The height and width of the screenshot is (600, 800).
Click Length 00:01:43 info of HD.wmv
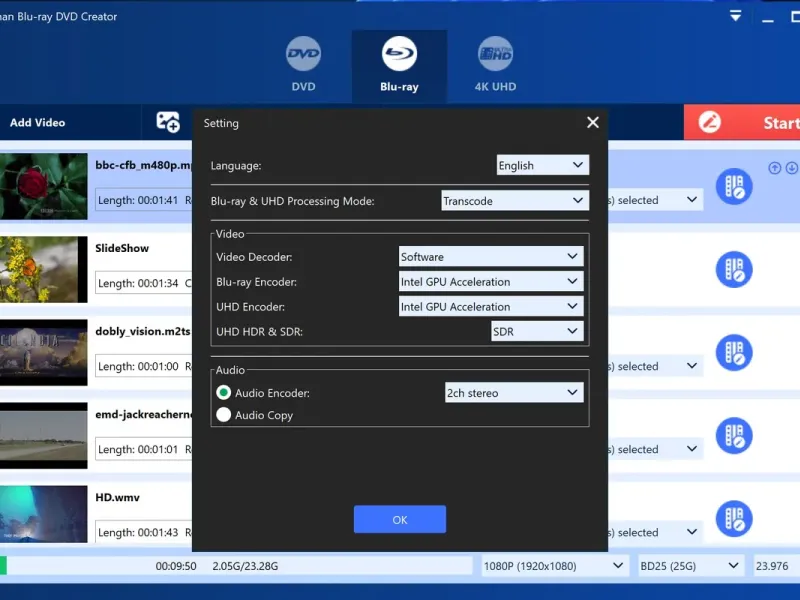pyautogui.click(x=138, y=532)
